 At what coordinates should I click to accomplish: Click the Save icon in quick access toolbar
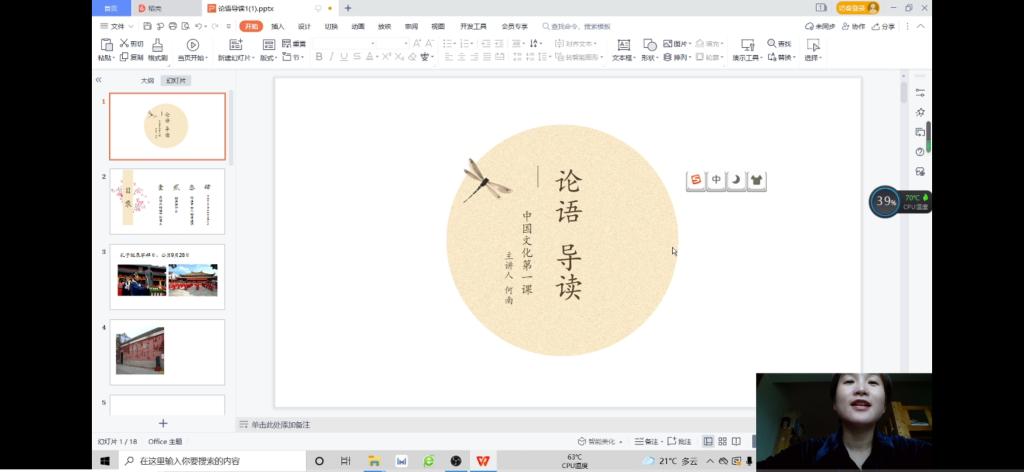pyautogui.click(x=147, y=26)
